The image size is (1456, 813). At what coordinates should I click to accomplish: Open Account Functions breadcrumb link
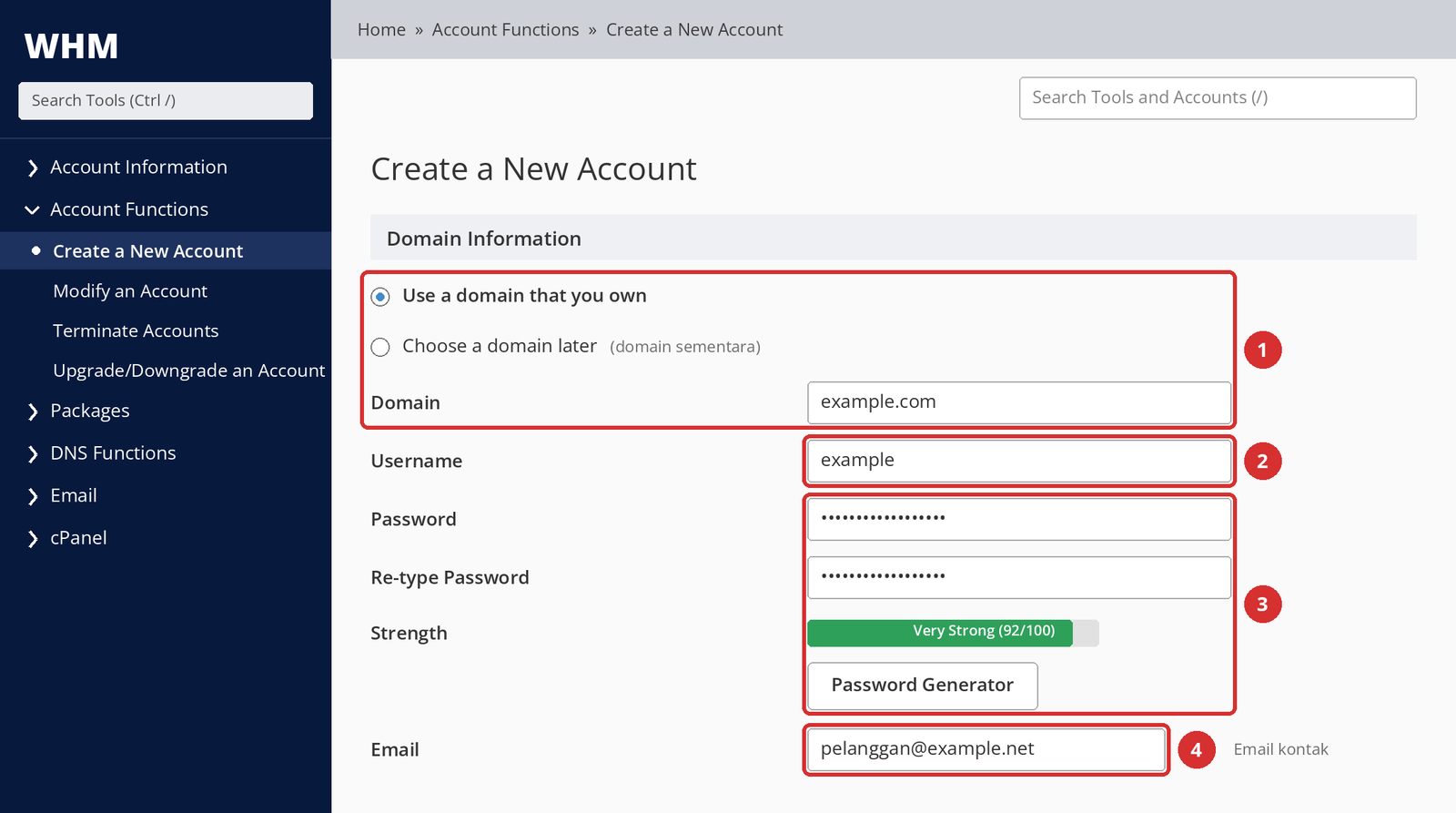pyautogui.click(x=505, y=30)
